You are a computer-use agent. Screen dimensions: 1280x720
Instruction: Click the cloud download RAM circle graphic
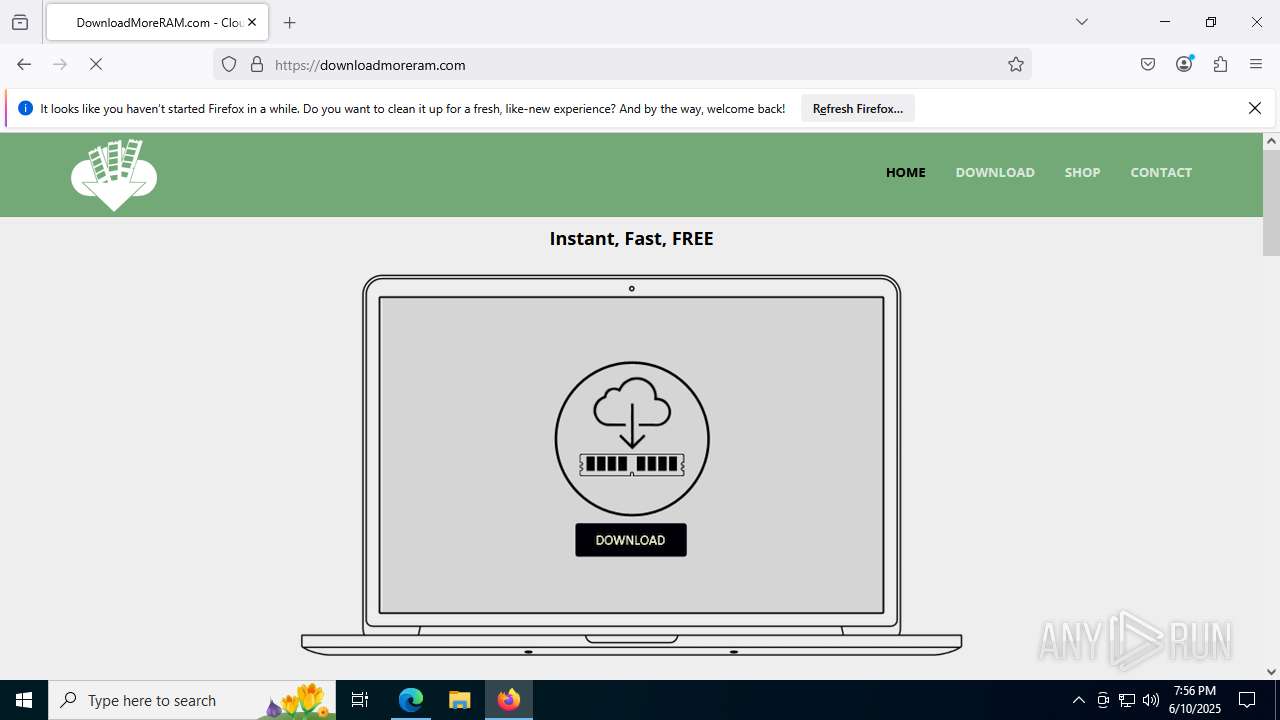click(x=632, y=438)
